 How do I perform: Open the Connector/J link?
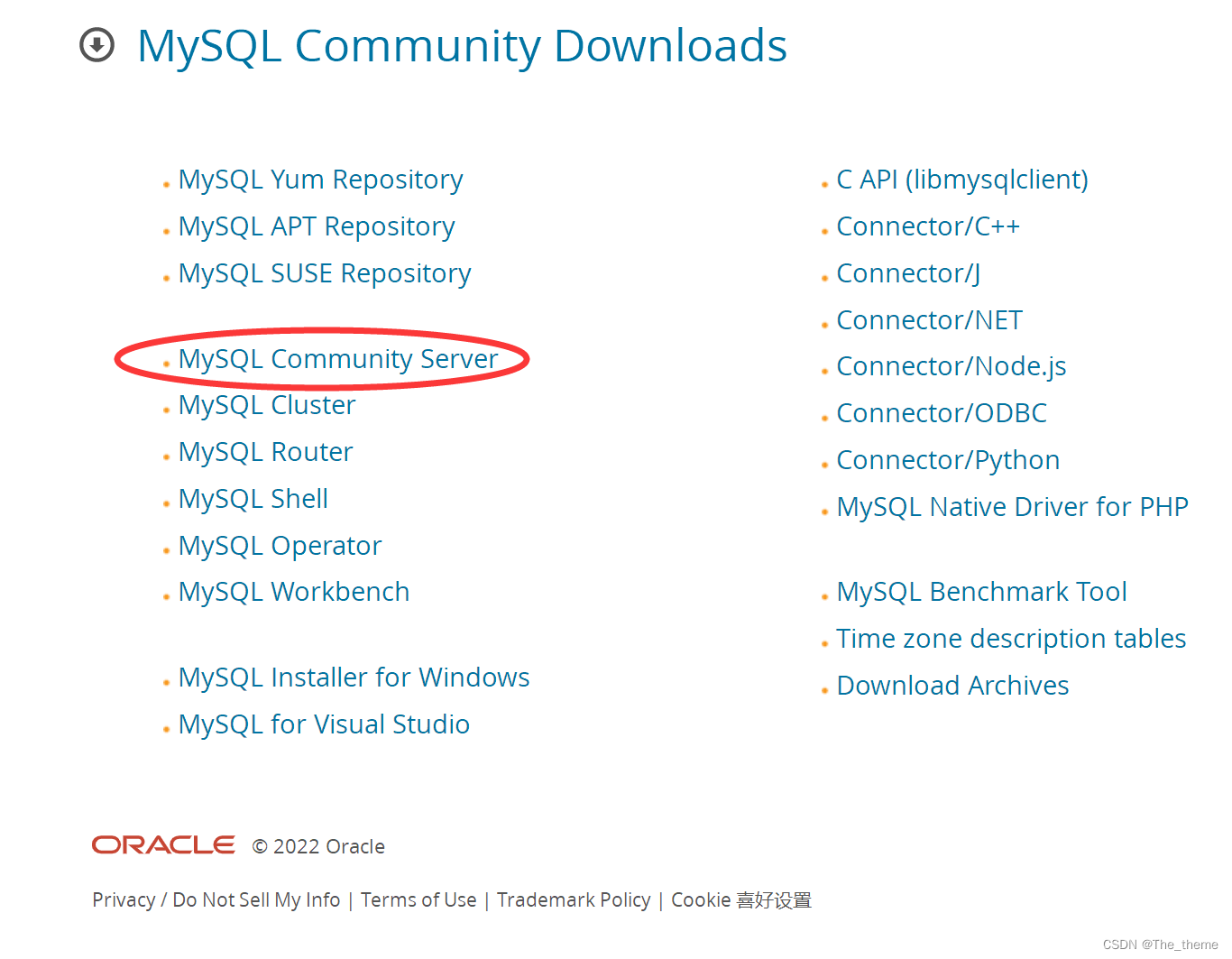point(908,273)
